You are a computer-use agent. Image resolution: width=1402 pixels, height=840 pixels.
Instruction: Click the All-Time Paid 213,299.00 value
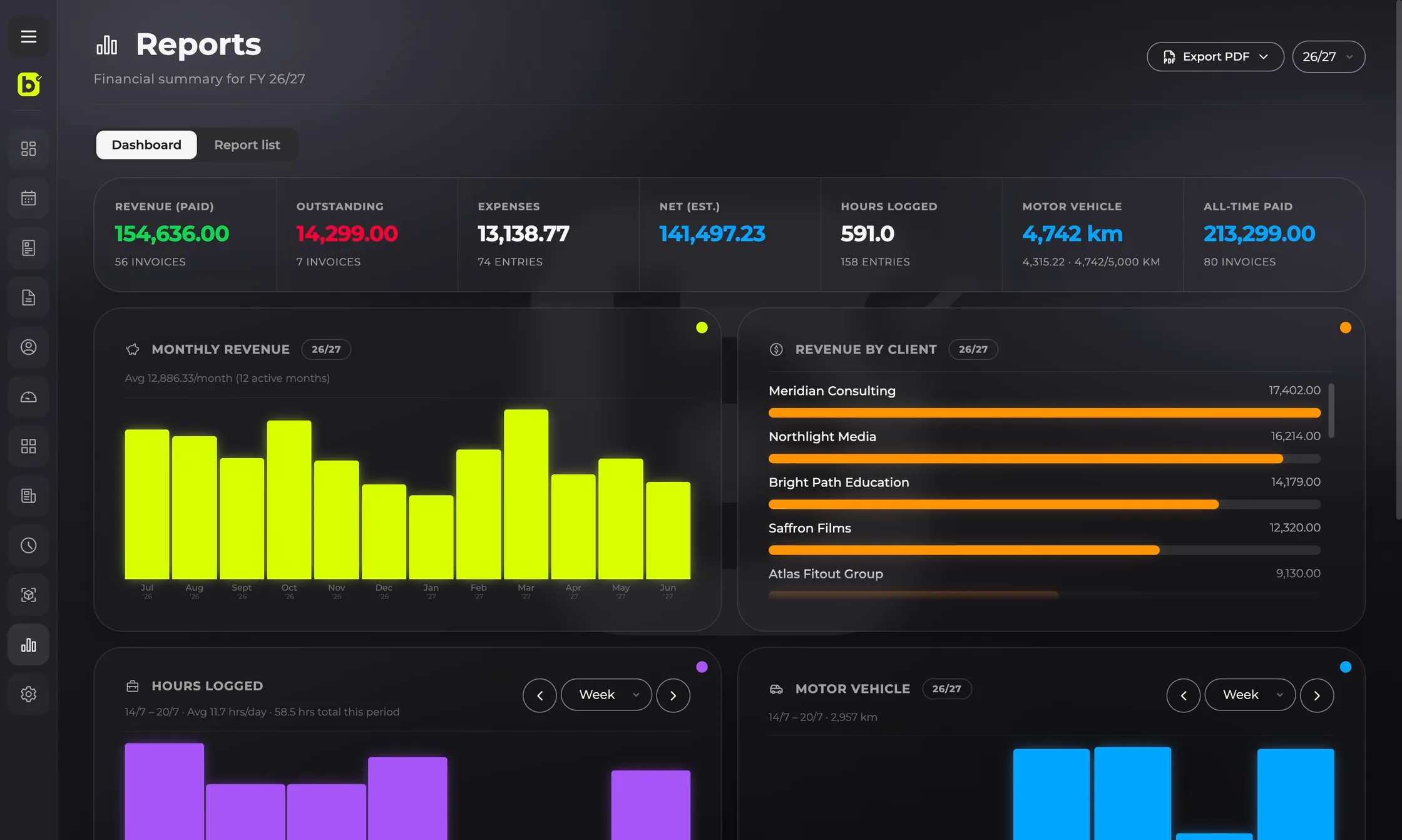(1259, 233)
